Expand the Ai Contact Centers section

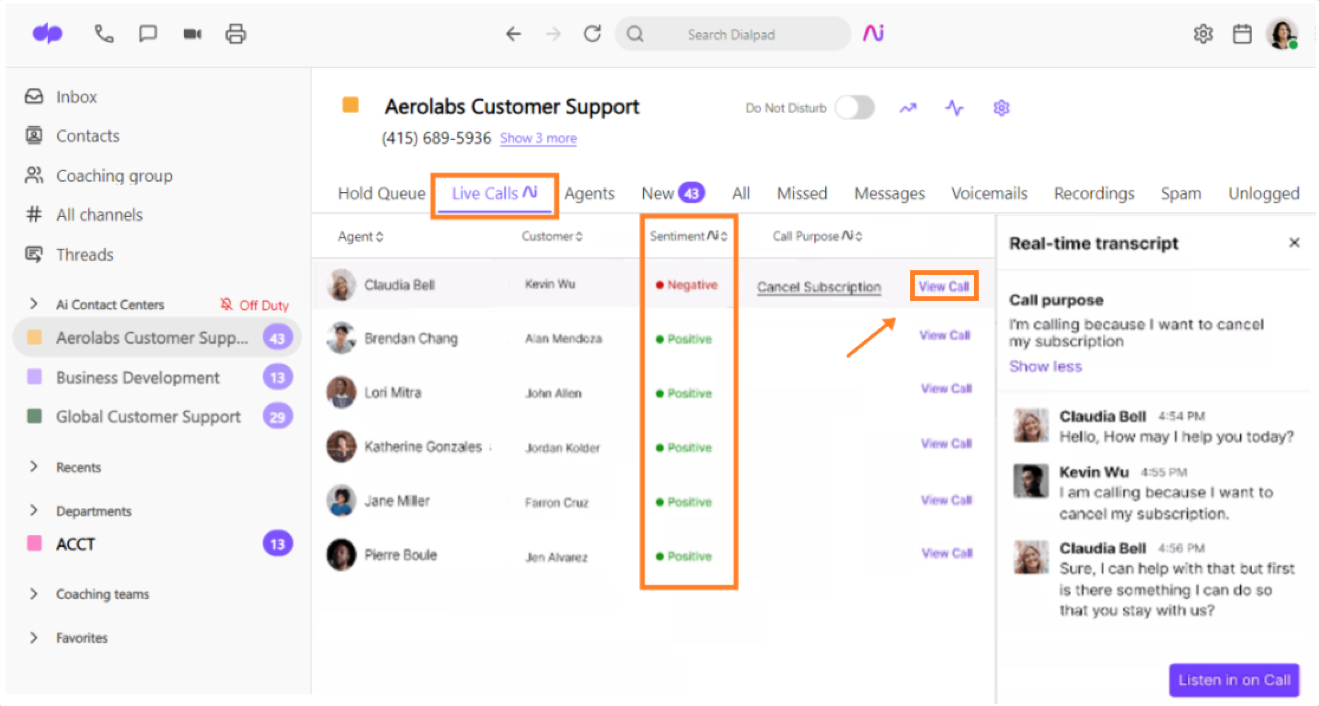[x=34, y=304]
